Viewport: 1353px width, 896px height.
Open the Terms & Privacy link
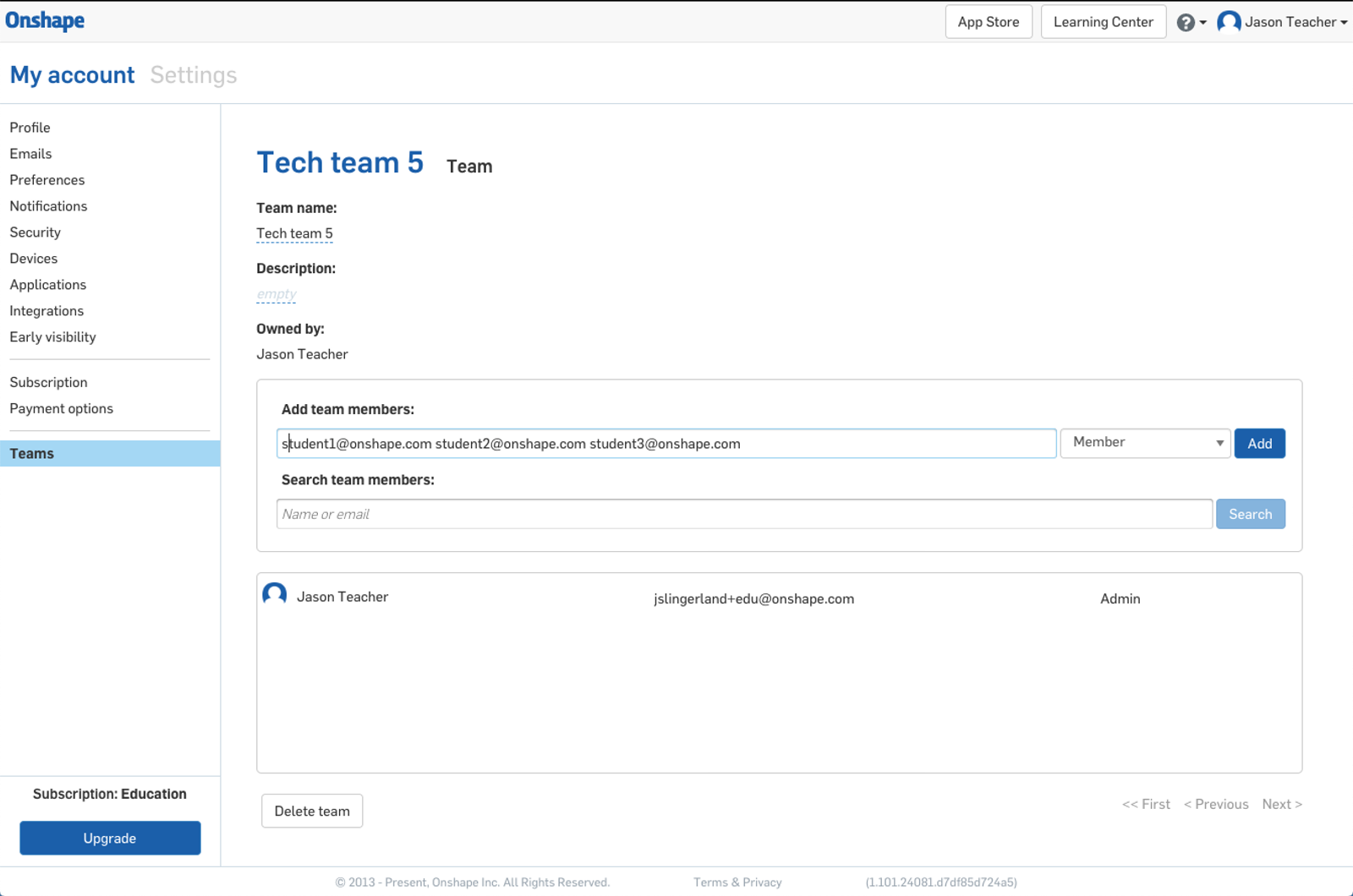click(737, 882)
